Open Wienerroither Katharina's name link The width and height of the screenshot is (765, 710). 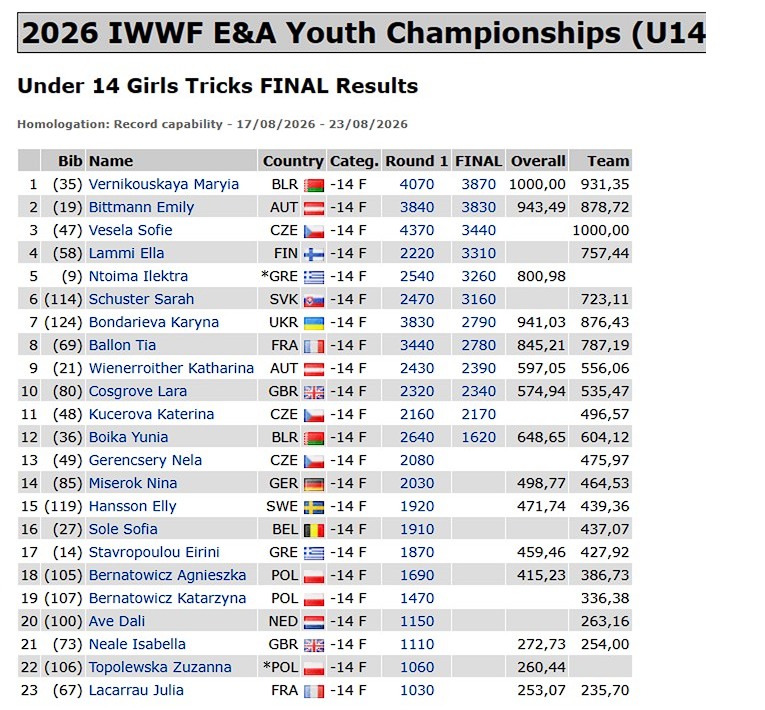[x=171, y=368]
